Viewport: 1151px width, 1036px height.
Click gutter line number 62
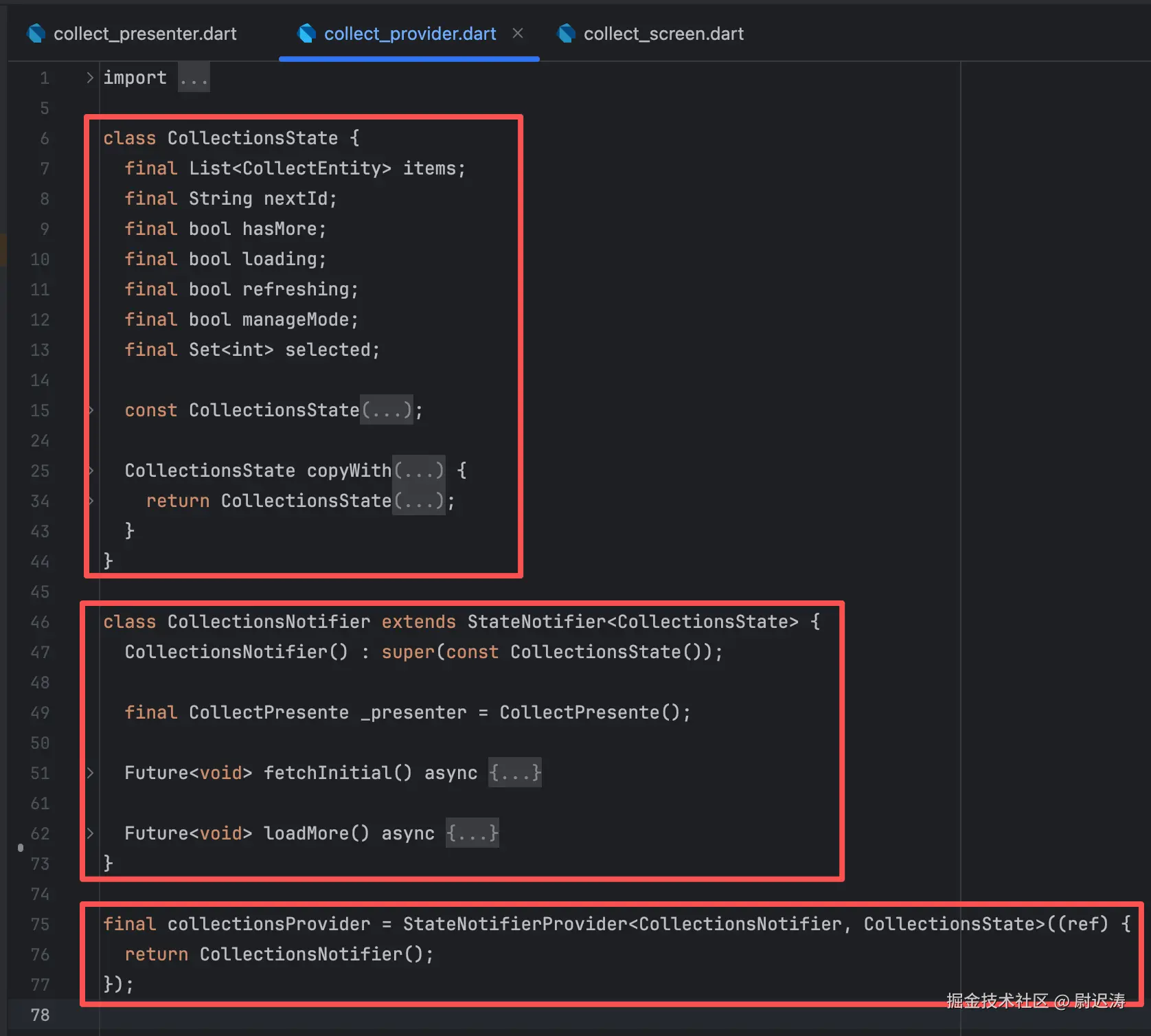click(40, 833)
